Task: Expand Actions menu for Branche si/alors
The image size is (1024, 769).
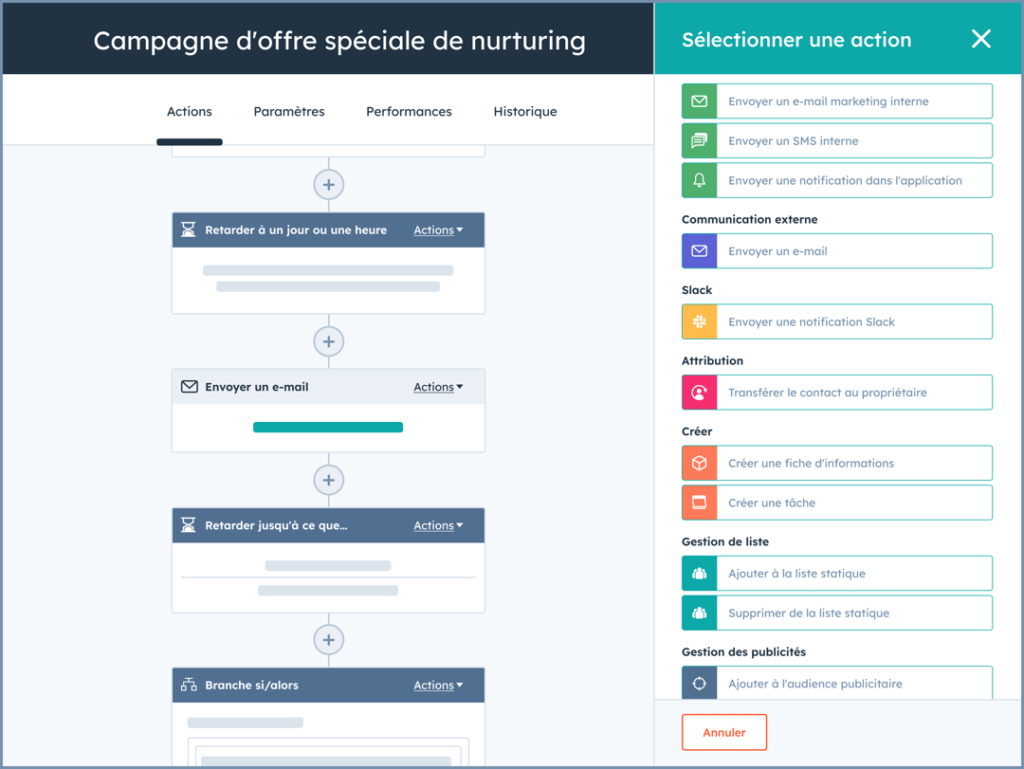Action: 438,685
